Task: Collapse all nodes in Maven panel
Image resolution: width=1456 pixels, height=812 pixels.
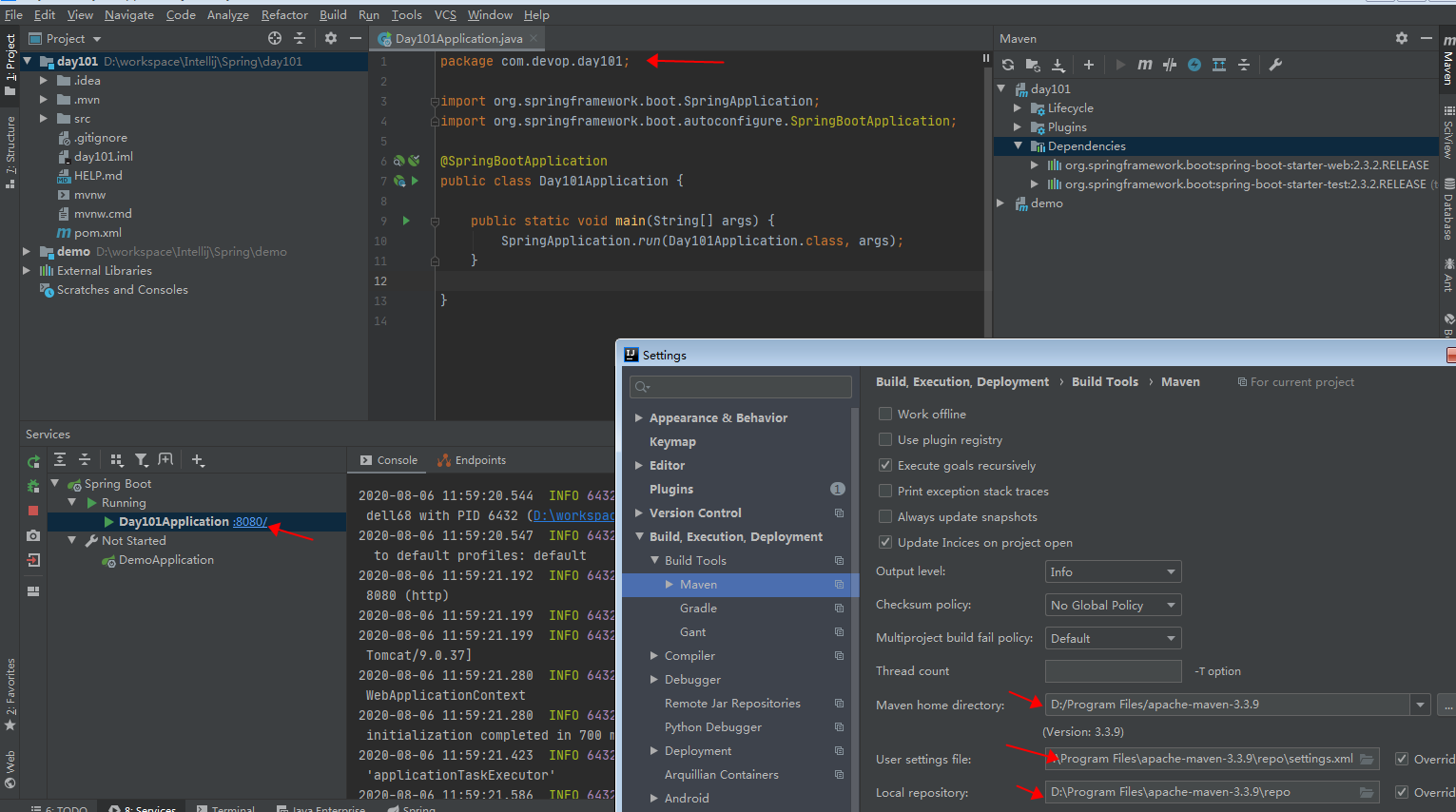Action: (x=1244, y=65)
